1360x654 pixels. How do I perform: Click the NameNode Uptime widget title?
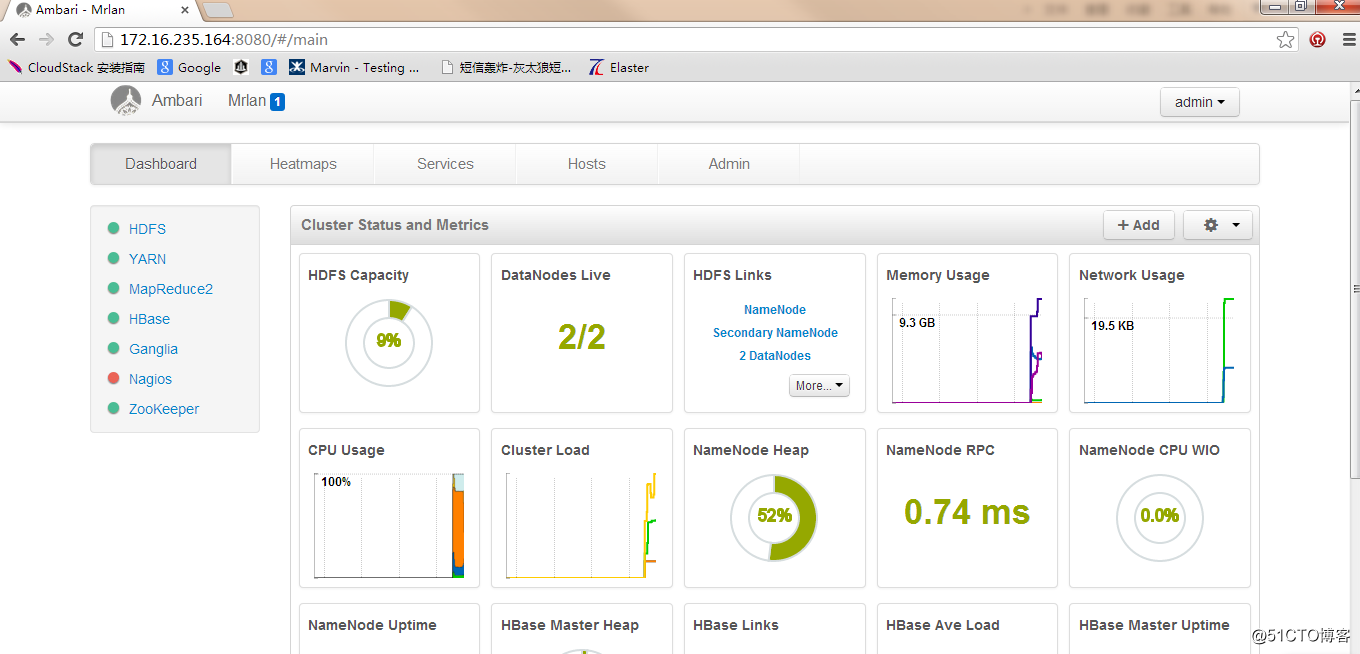pyautogui.click(x=372, y=625)
